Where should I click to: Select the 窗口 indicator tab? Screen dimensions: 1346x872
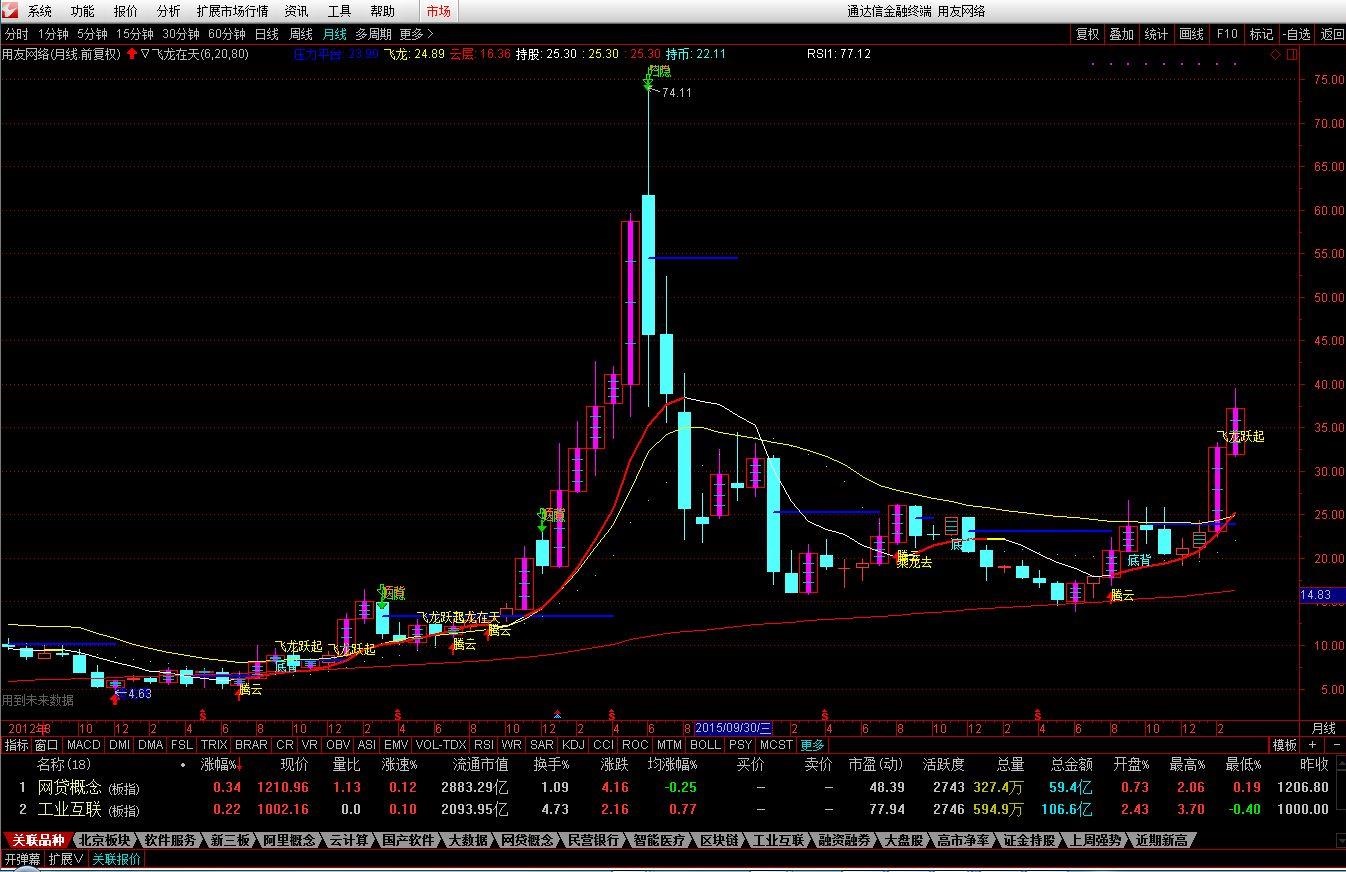pos(47,745)
